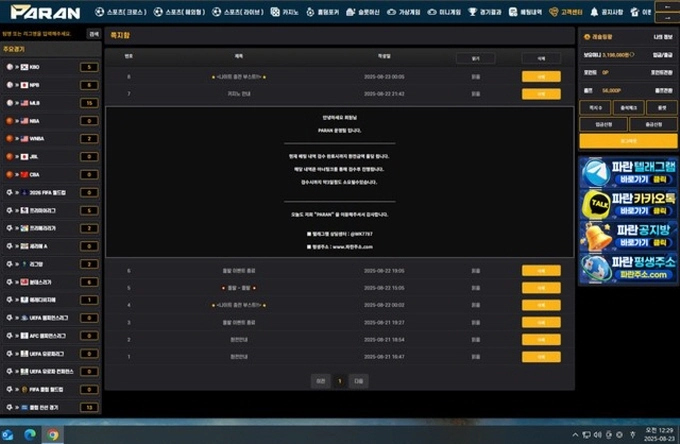Select the MLB league row
Image resolution: width=680 pixels, height=444 pixels.
pos(51,103)
